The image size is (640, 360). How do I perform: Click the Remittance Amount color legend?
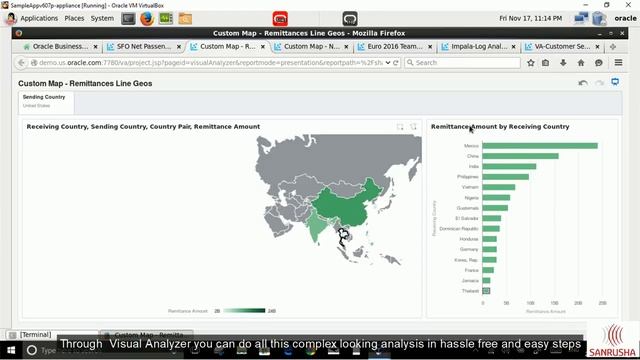pyautogui.click(x=244, y=311)
